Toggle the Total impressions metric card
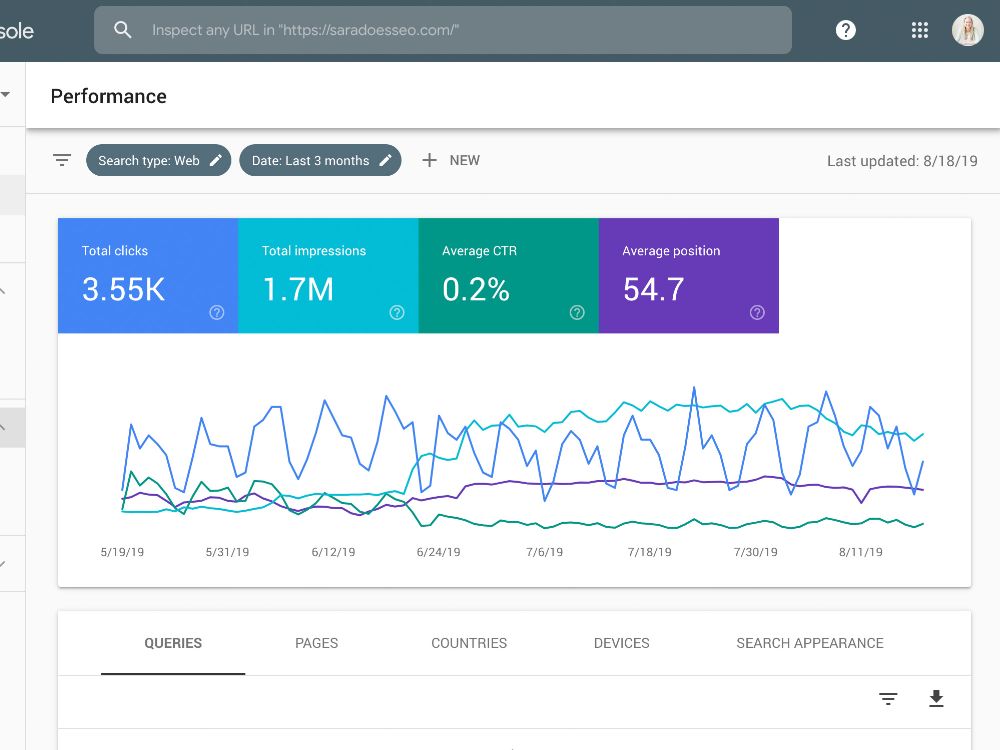 [x=328, y=276]
